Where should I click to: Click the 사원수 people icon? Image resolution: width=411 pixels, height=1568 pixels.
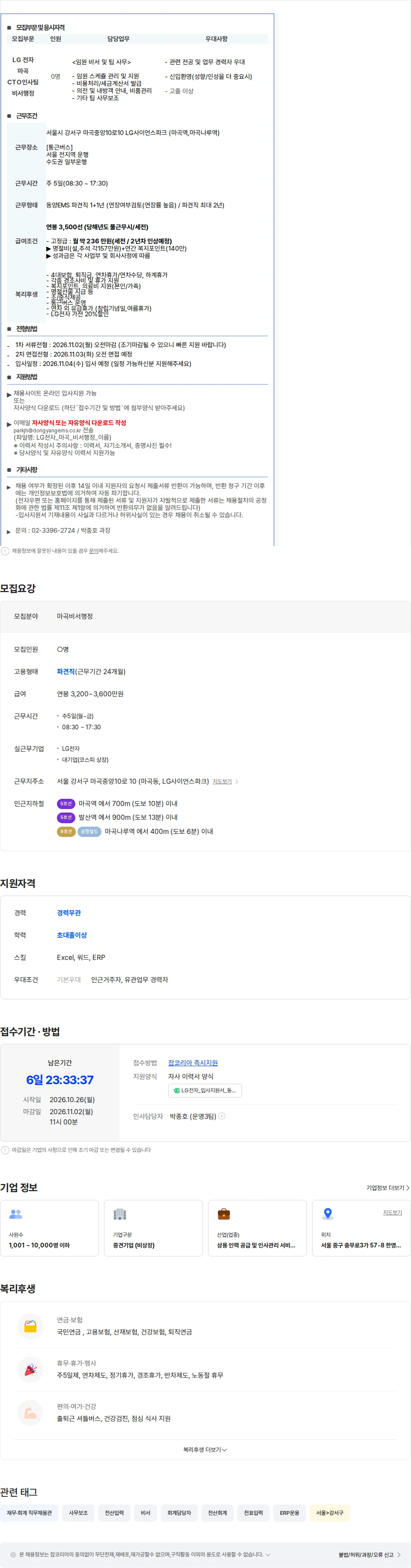[16, 1214]
